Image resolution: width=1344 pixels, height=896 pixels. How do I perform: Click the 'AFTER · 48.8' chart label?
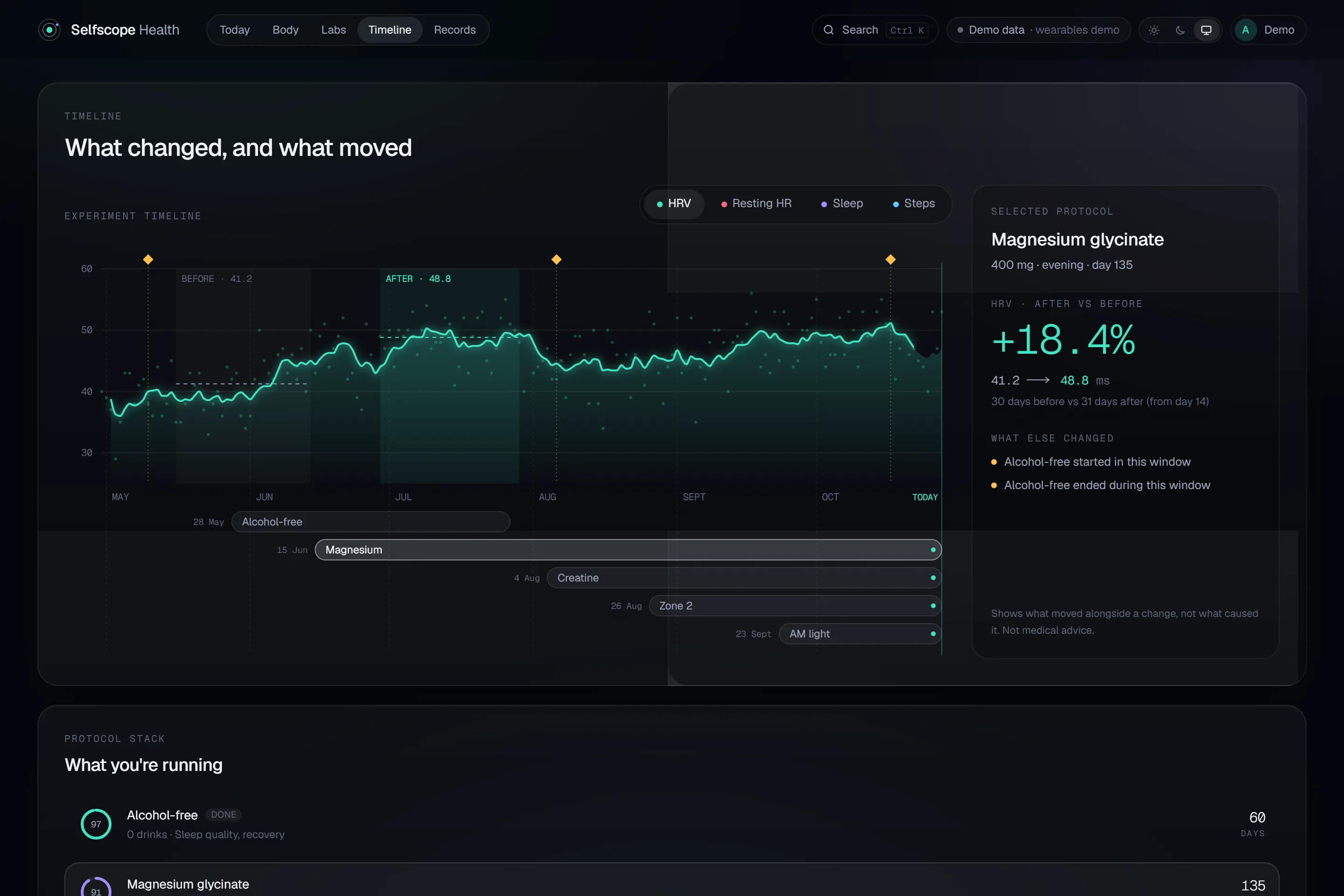(x=418, y=279)
